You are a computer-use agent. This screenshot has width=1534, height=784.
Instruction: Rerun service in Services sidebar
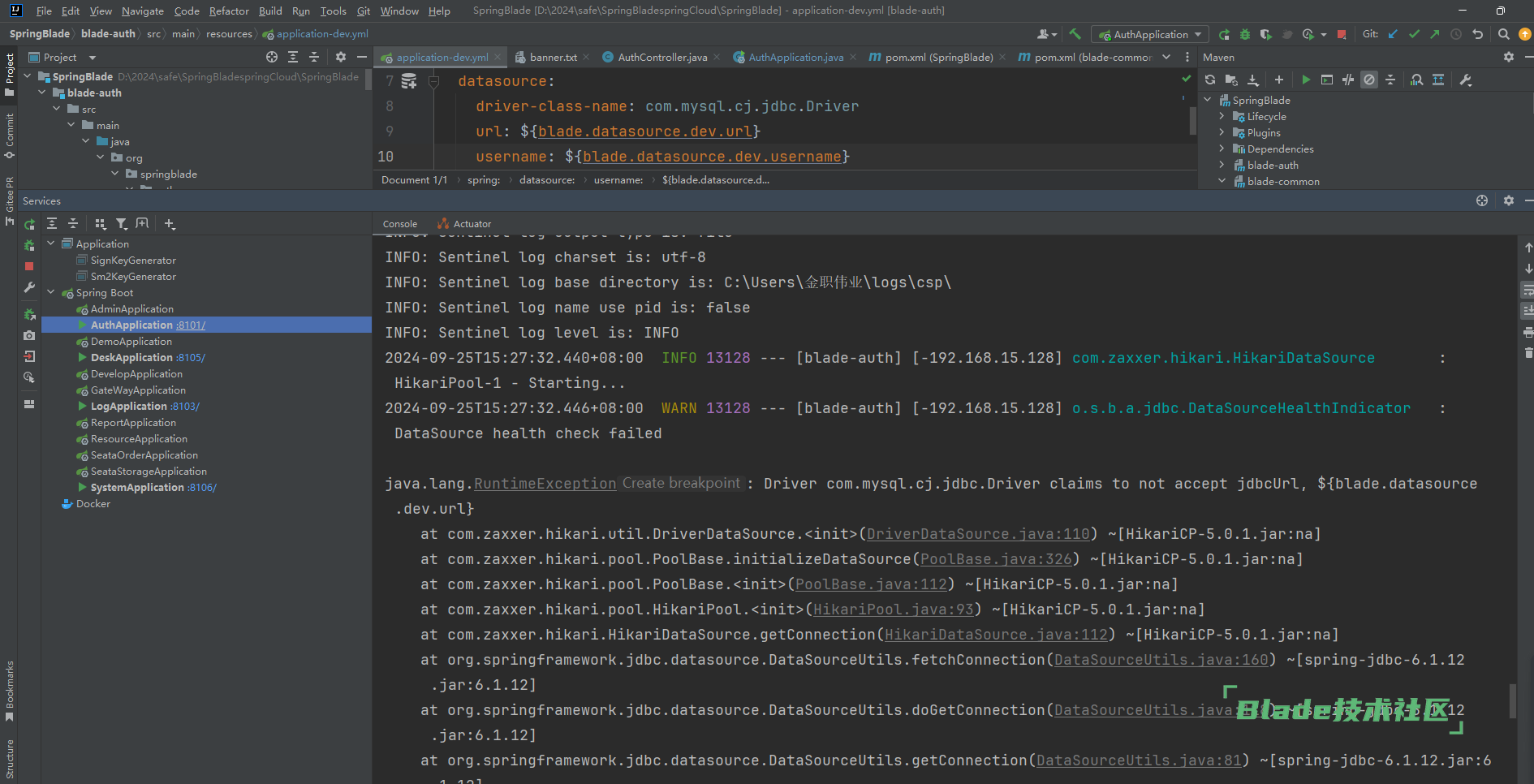pyautogui.click(x=29, y=225)
